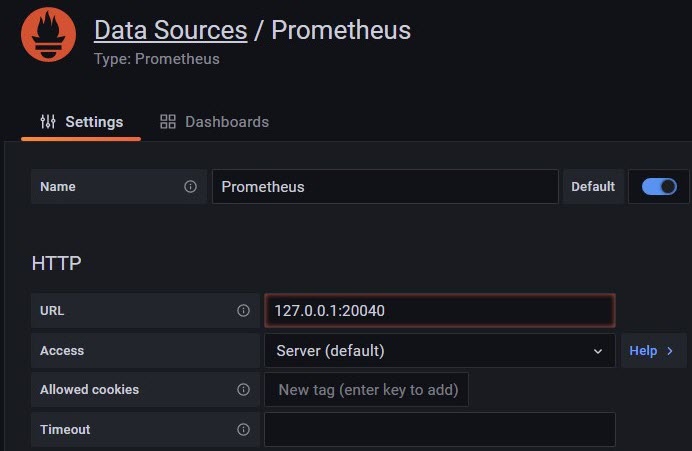Click the Default label button

[593, 187]
